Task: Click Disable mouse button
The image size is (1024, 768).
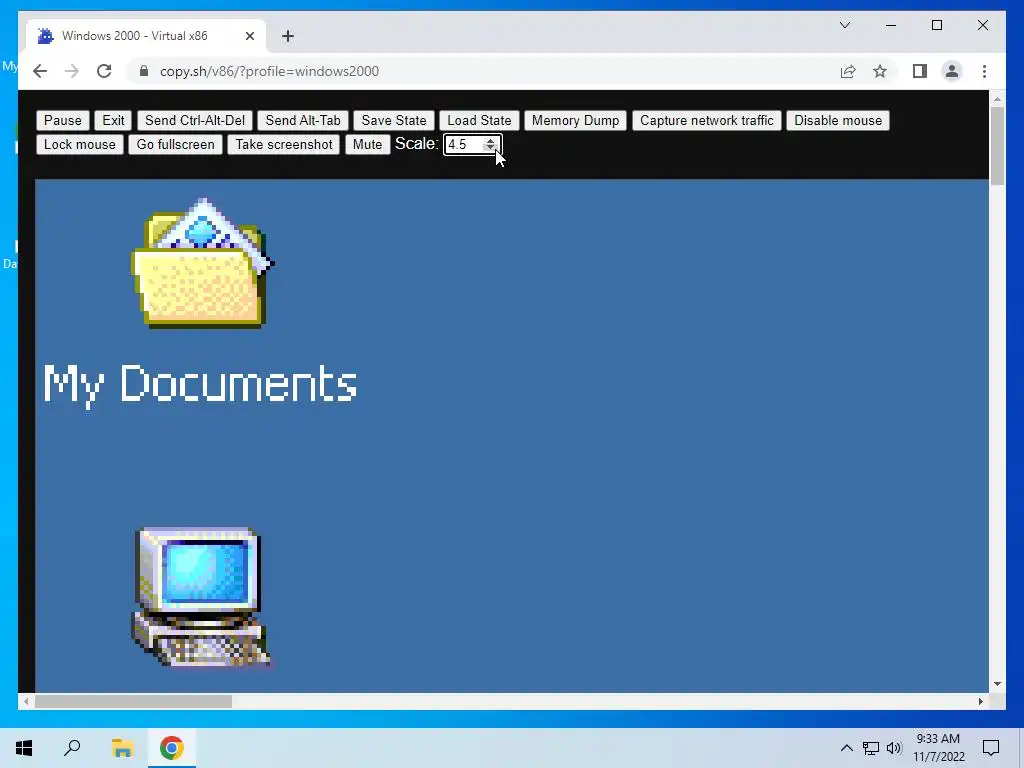Action: click(x=838, y=120)
